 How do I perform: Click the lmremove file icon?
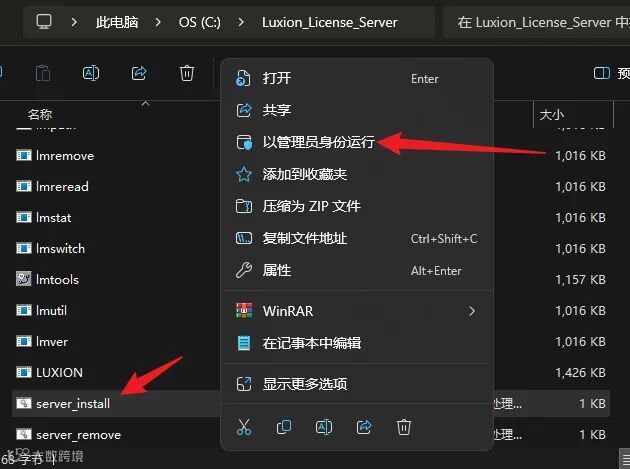click(24, 155)
